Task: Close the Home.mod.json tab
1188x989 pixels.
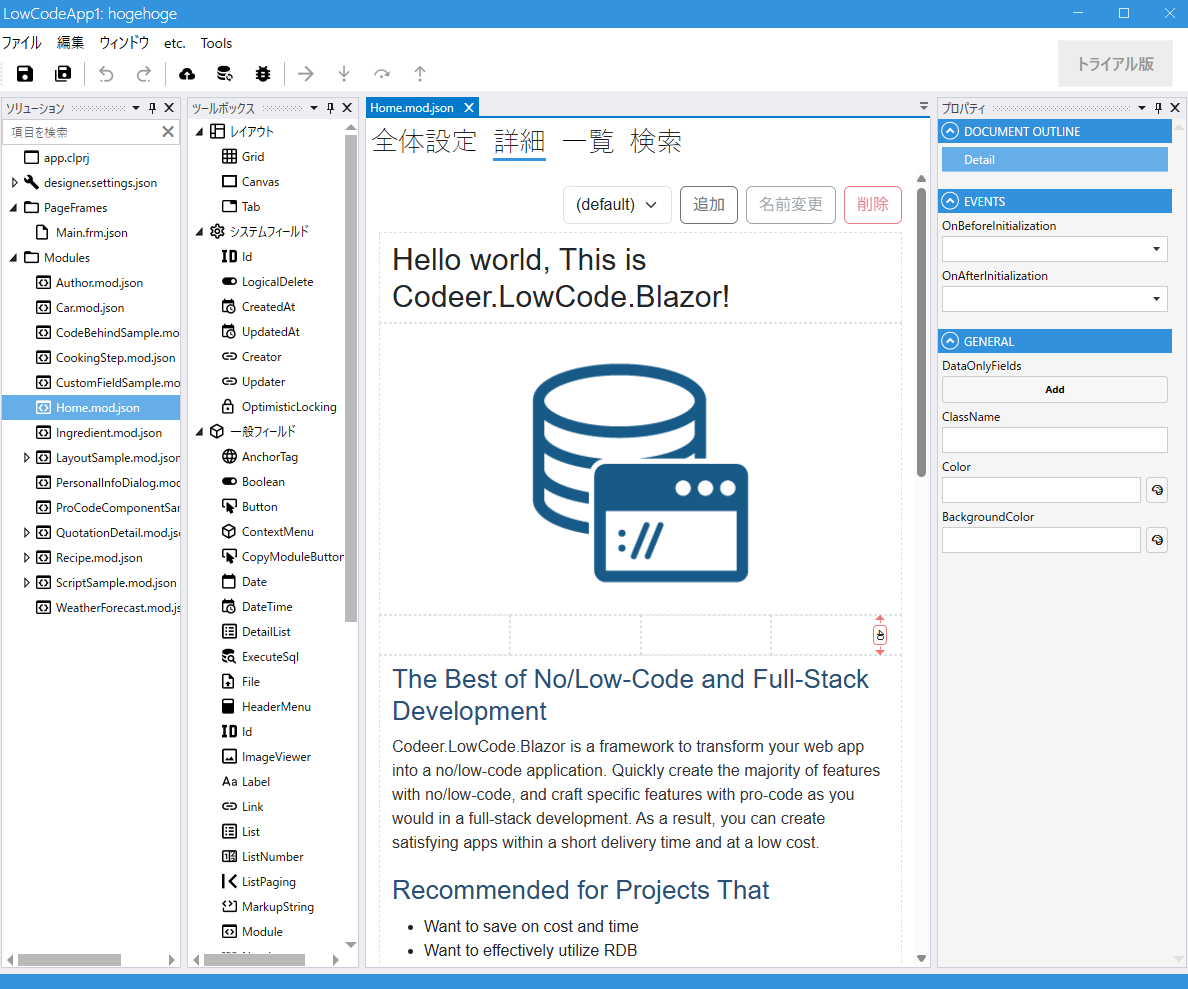Action: [469, 108]
